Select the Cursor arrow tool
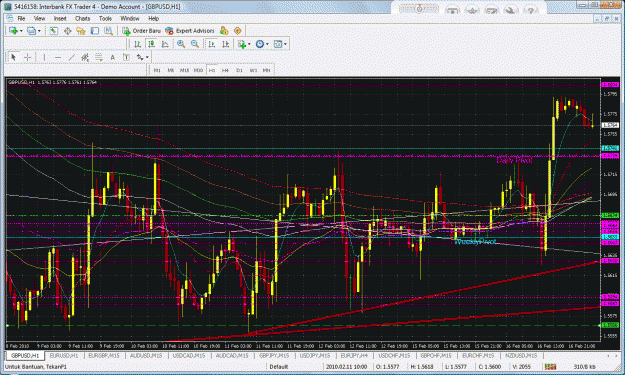The image size is (625, 375). (x=13, y=57)
